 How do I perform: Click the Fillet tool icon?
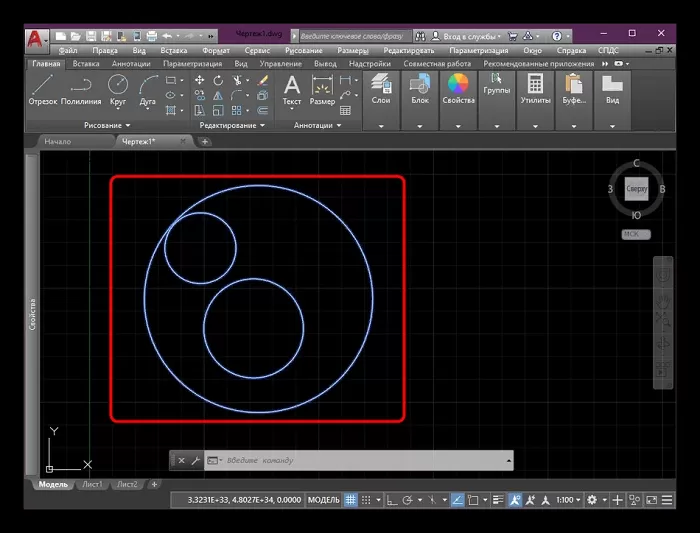click(x=237, y=95)
